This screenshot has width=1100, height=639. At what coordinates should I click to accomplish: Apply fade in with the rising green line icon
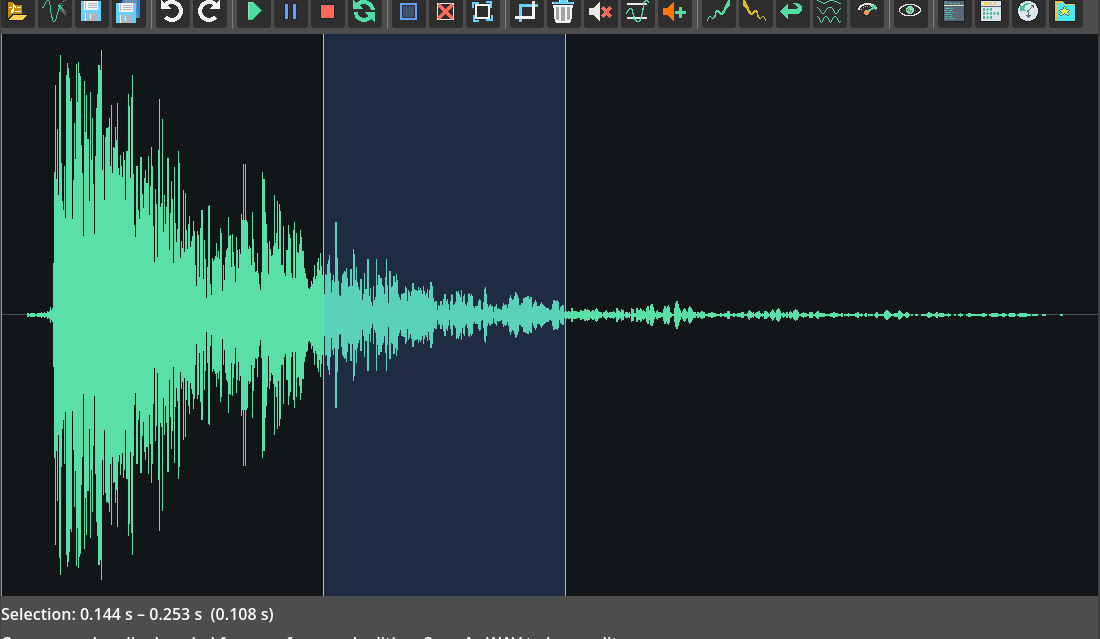(x=718, y=11)
